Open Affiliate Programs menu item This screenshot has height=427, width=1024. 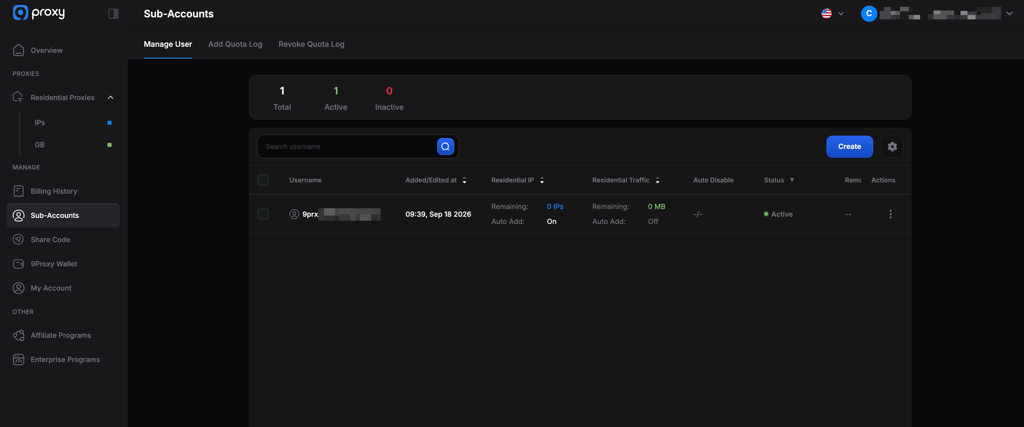click(x=63, y=335)
